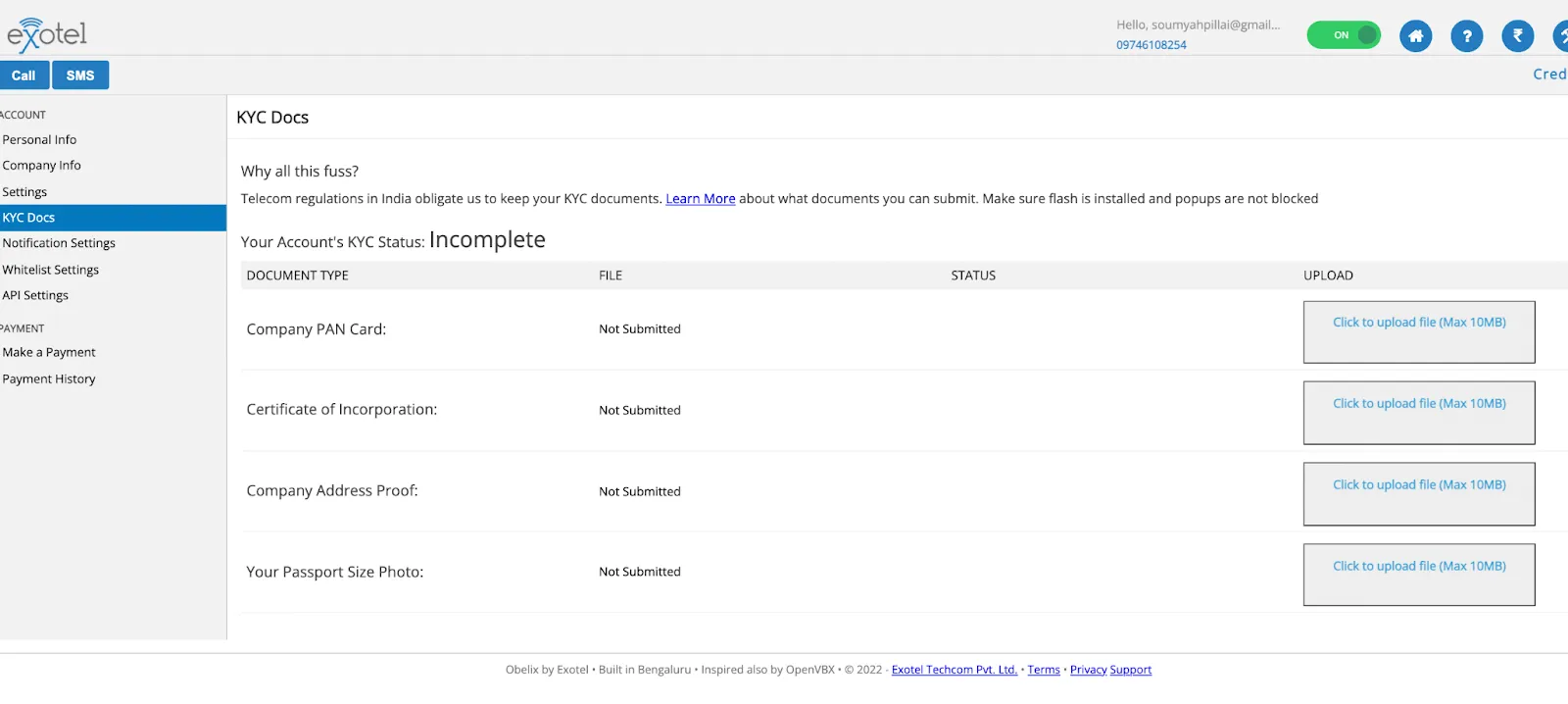The height and width of the screenshot is (704, 1568).
Task: Click the Certificate of Incorporation: label
Action: [x=342, y=410]
